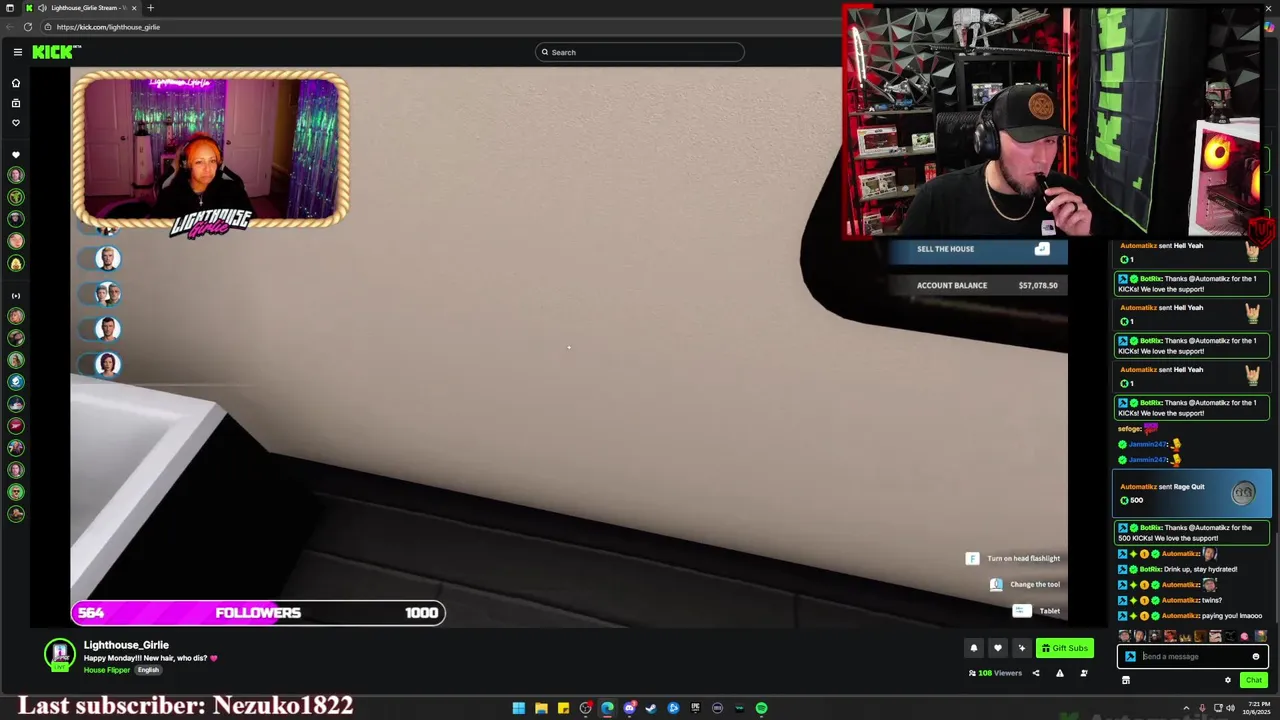Screen dimensions: 1280x720
Task: Click the user icon next to report
Action: point(1084,673)
